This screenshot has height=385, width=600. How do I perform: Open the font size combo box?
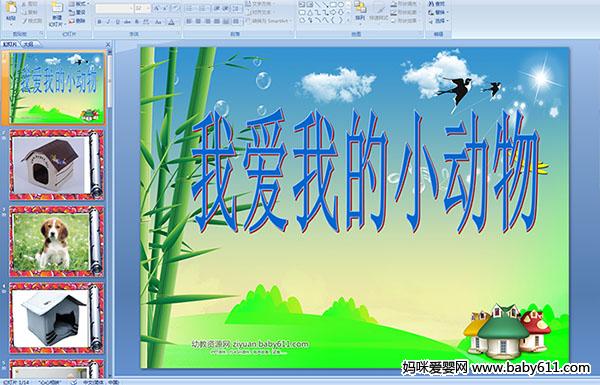click(x=142, y=8)
